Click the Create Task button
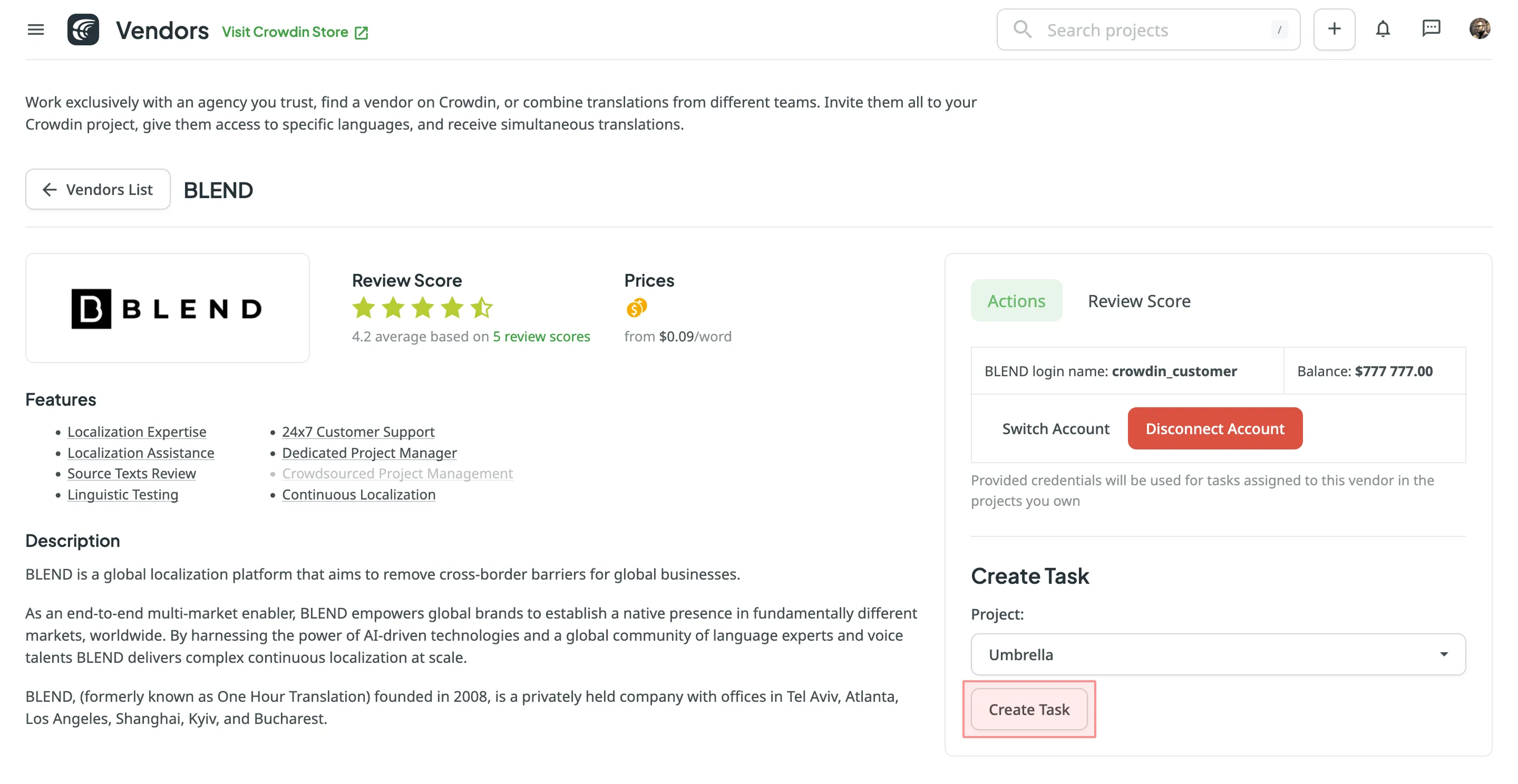This screenshot has width=1518, height=784. 1029,709
